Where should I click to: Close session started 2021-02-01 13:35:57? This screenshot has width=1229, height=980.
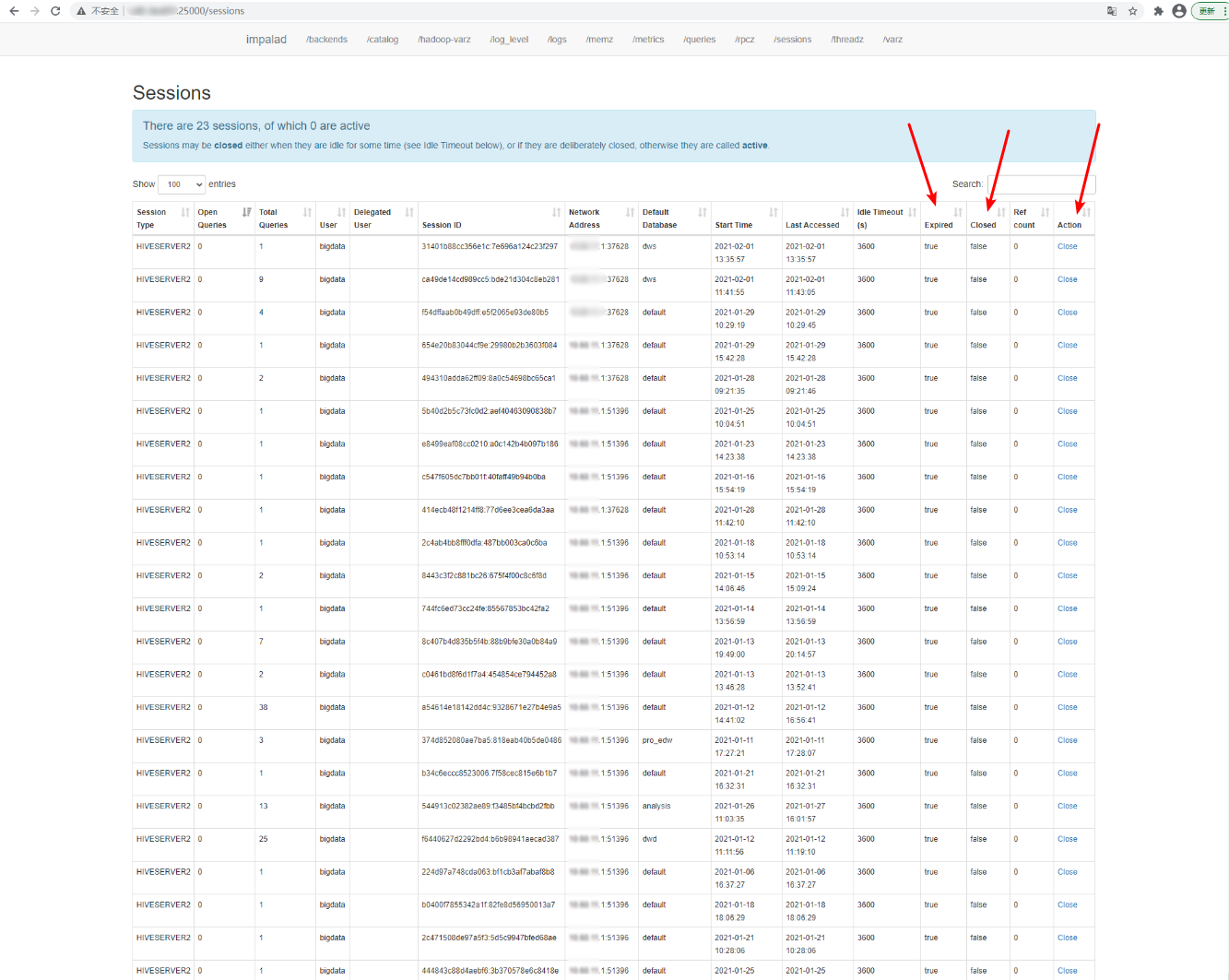pyautogui.click(x=1068, y=247)
